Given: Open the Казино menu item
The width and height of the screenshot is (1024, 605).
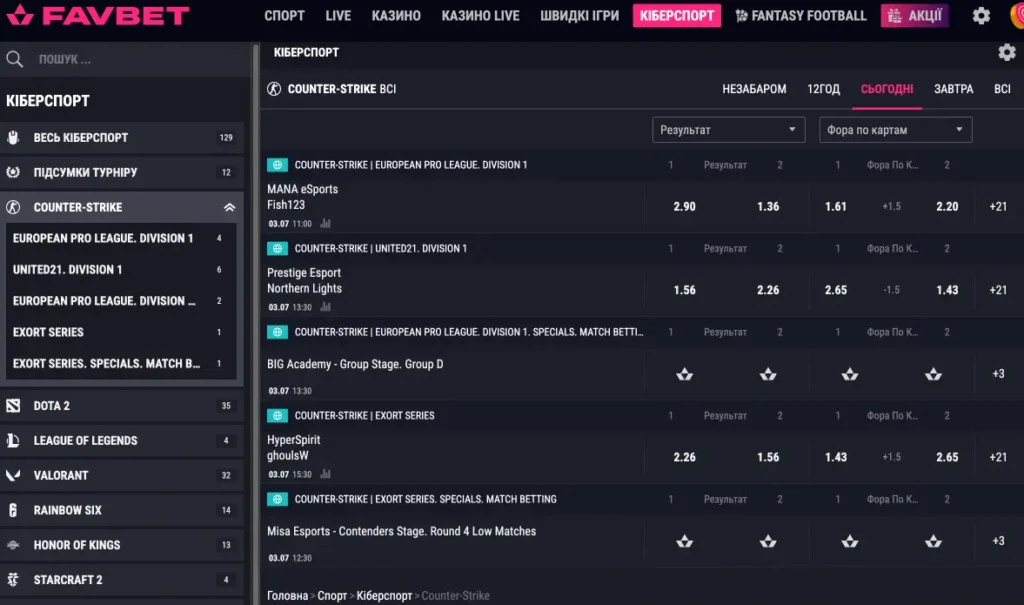Looking at the screenshot, I should click(396, 16).
